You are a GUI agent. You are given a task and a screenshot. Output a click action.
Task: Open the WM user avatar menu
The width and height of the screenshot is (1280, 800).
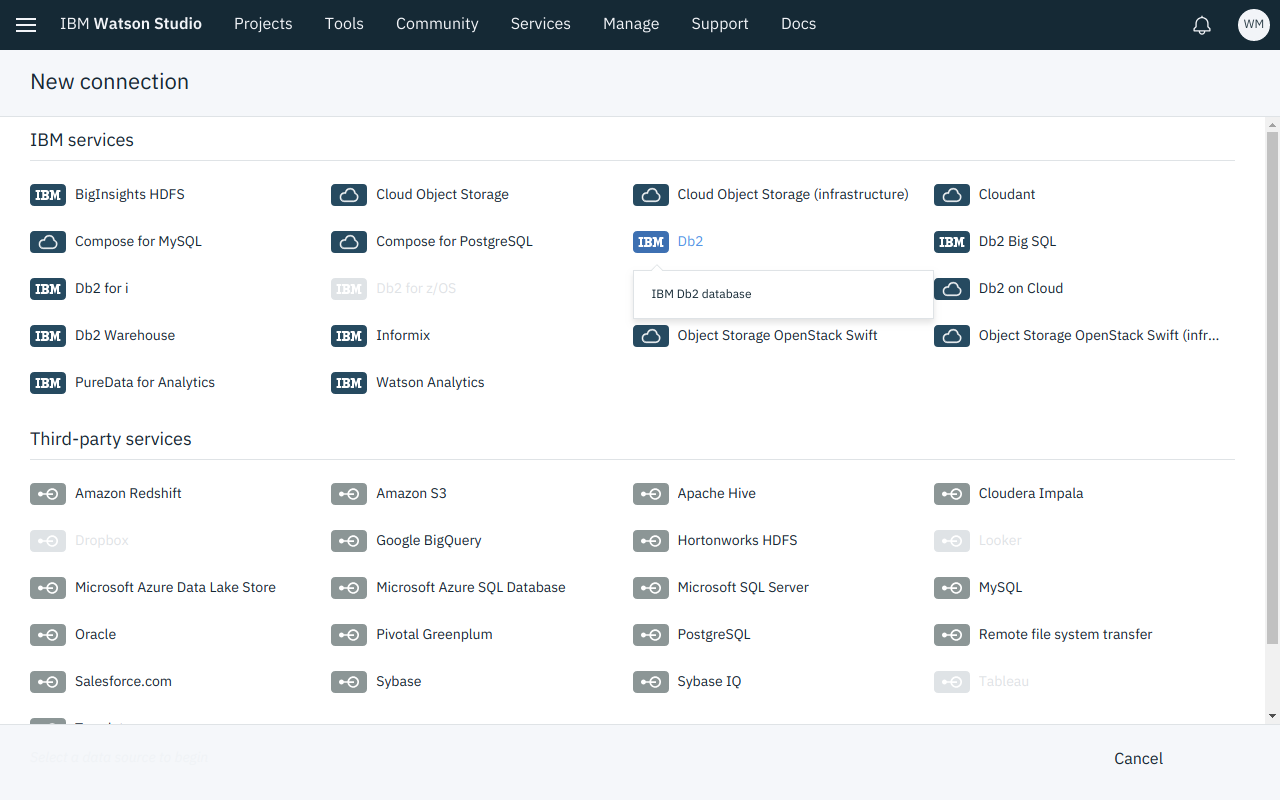1254,25
